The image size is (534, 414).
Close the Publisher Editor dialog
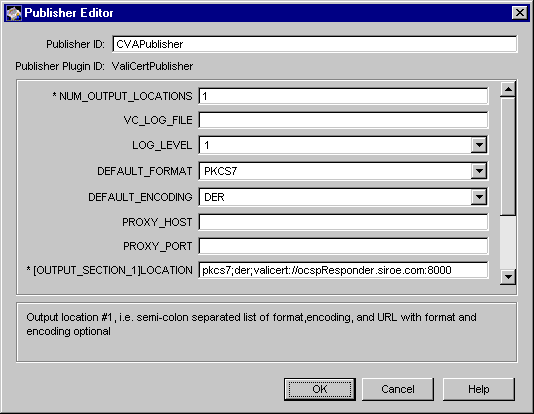pos(520,13)
